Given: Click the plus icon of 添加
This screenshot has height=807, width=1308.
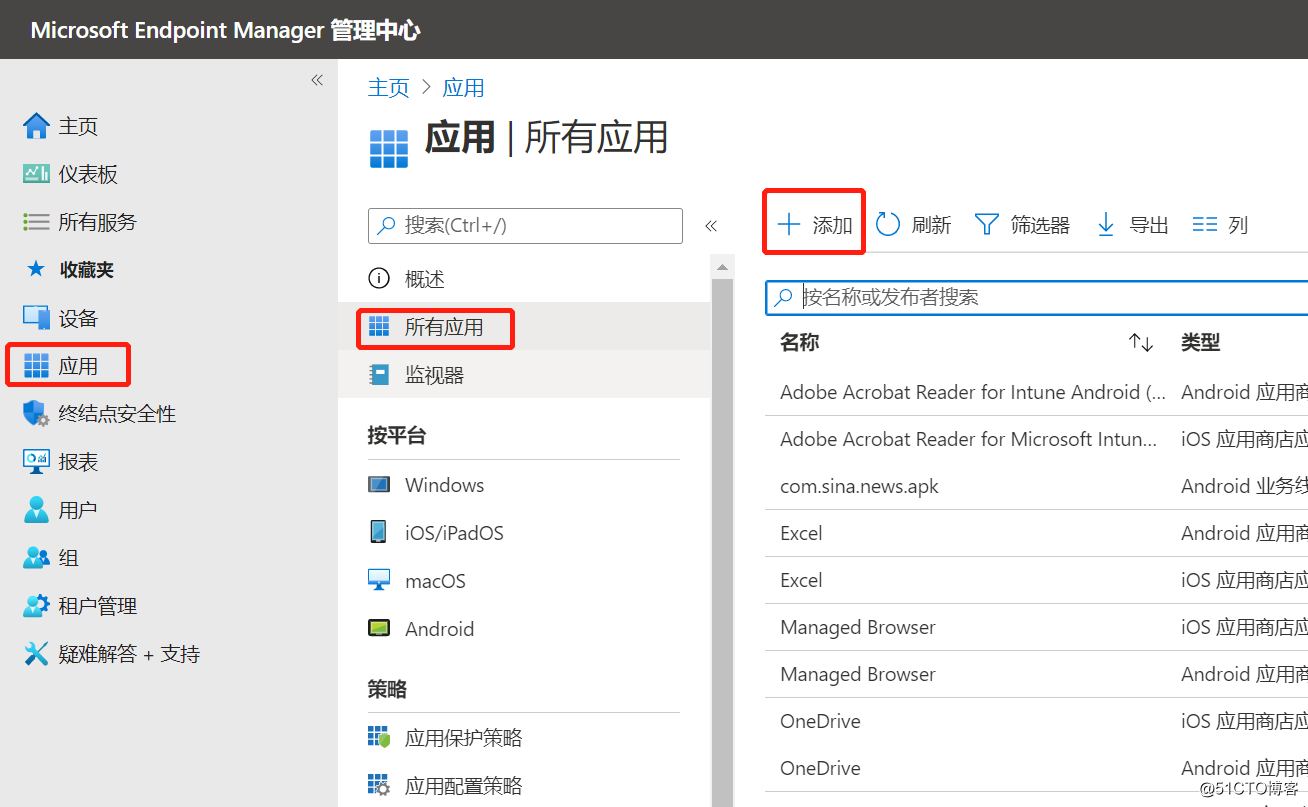Looking at the screenshot, I should tap(789, 224).
